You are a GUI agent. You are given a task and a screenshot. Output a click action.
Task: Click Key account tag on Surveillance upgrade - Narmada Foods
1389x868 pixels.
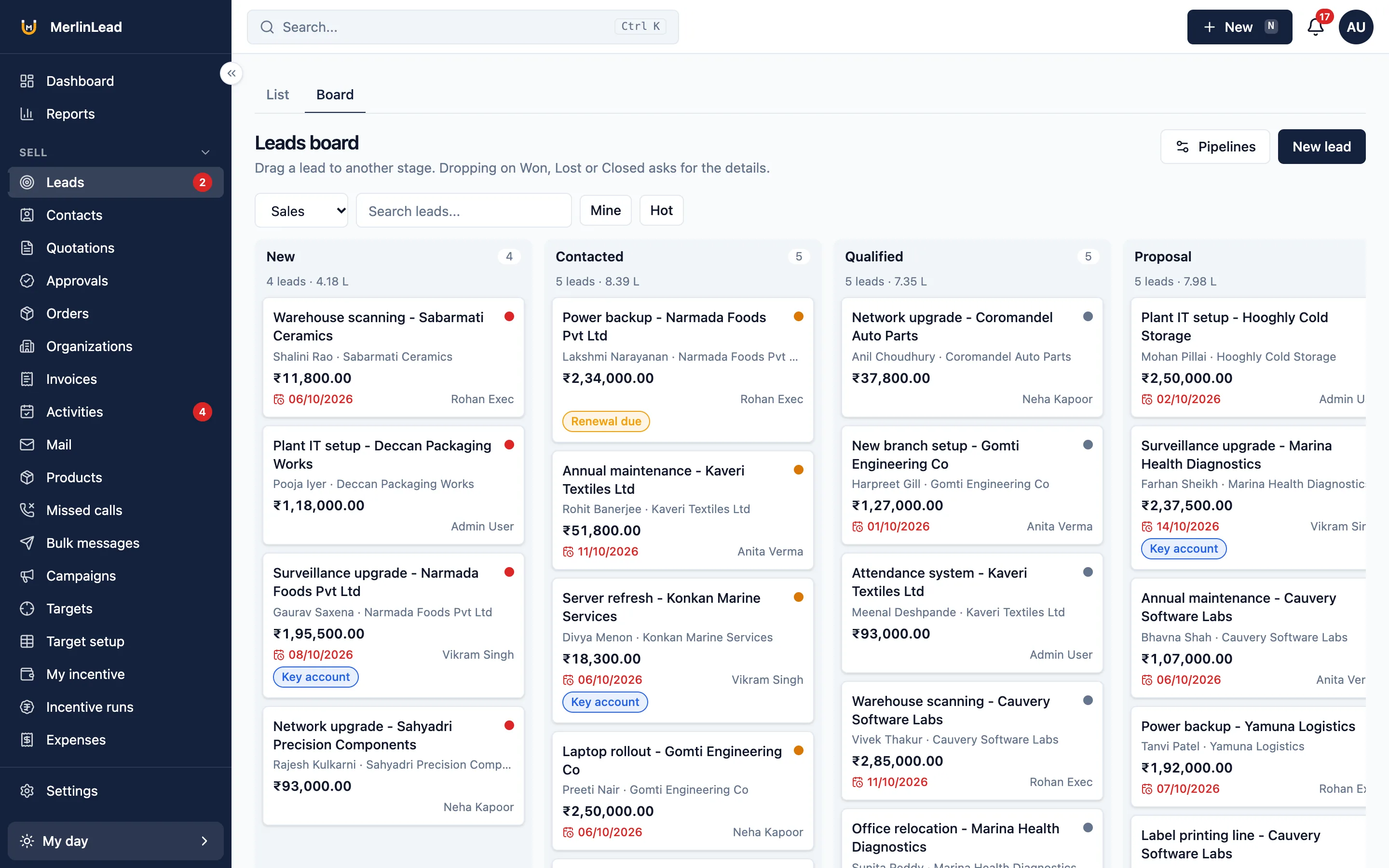315,676
